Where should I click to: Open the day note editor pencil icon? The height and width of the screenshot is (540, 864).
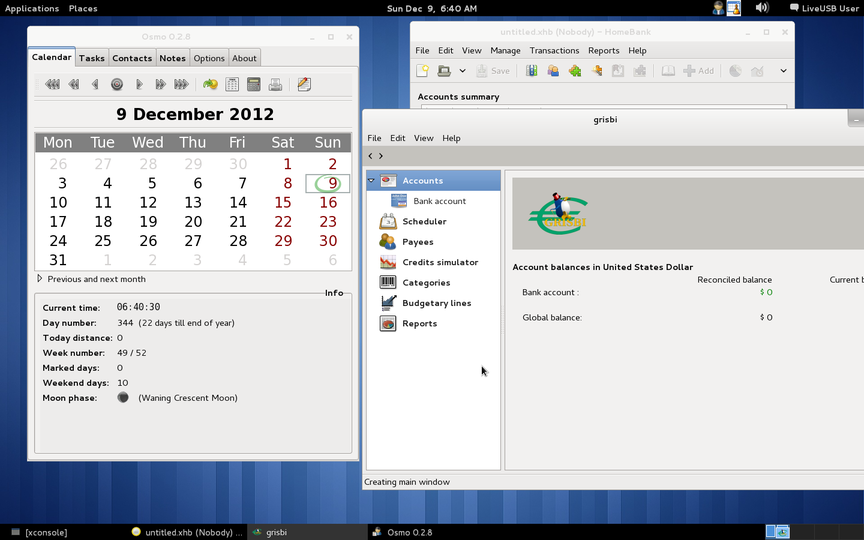(x=304, y=85)
